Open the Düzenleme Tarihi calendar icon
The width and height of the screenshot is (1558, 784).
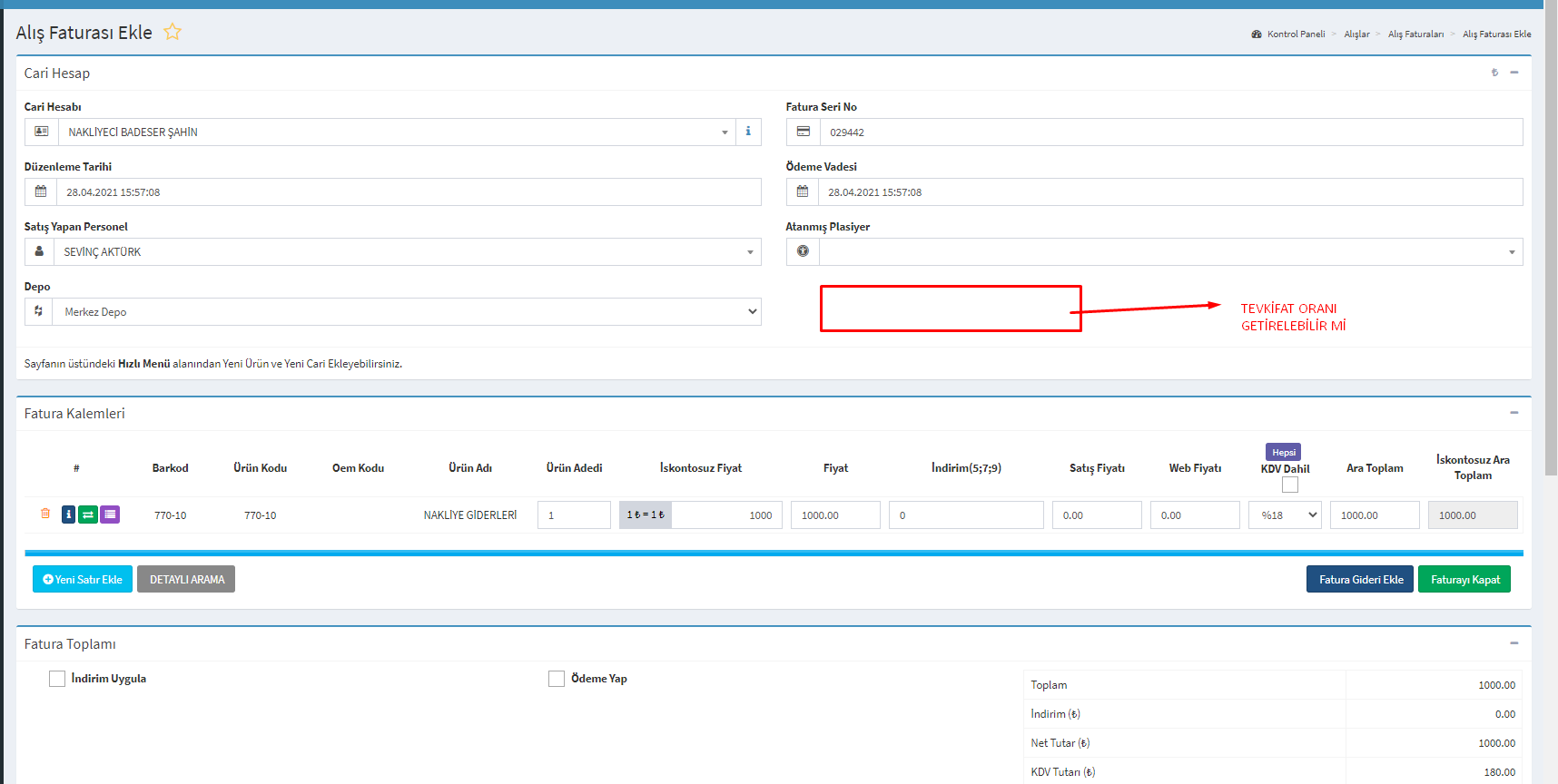pos(41,191)
